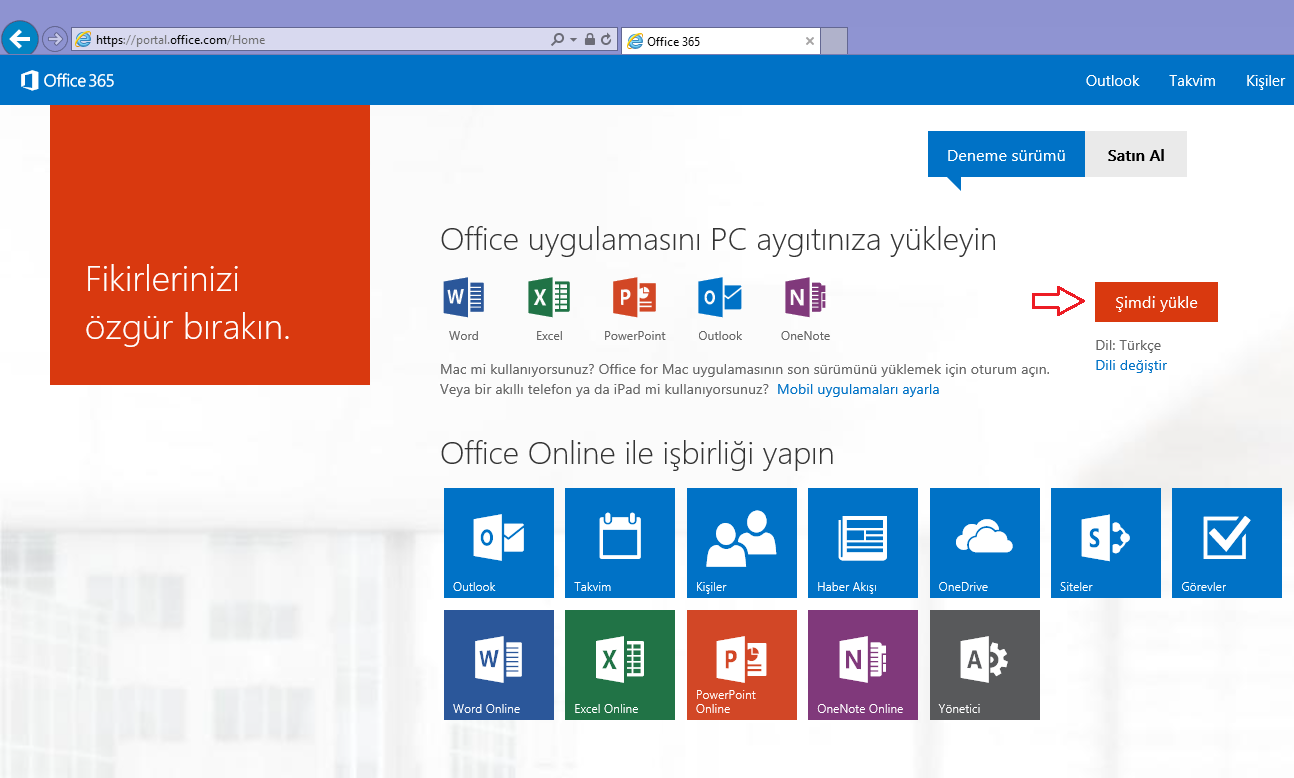
Task: Click 'Office Online ile işbirliği yapın' heading
Action: click(x=637, y=455)
